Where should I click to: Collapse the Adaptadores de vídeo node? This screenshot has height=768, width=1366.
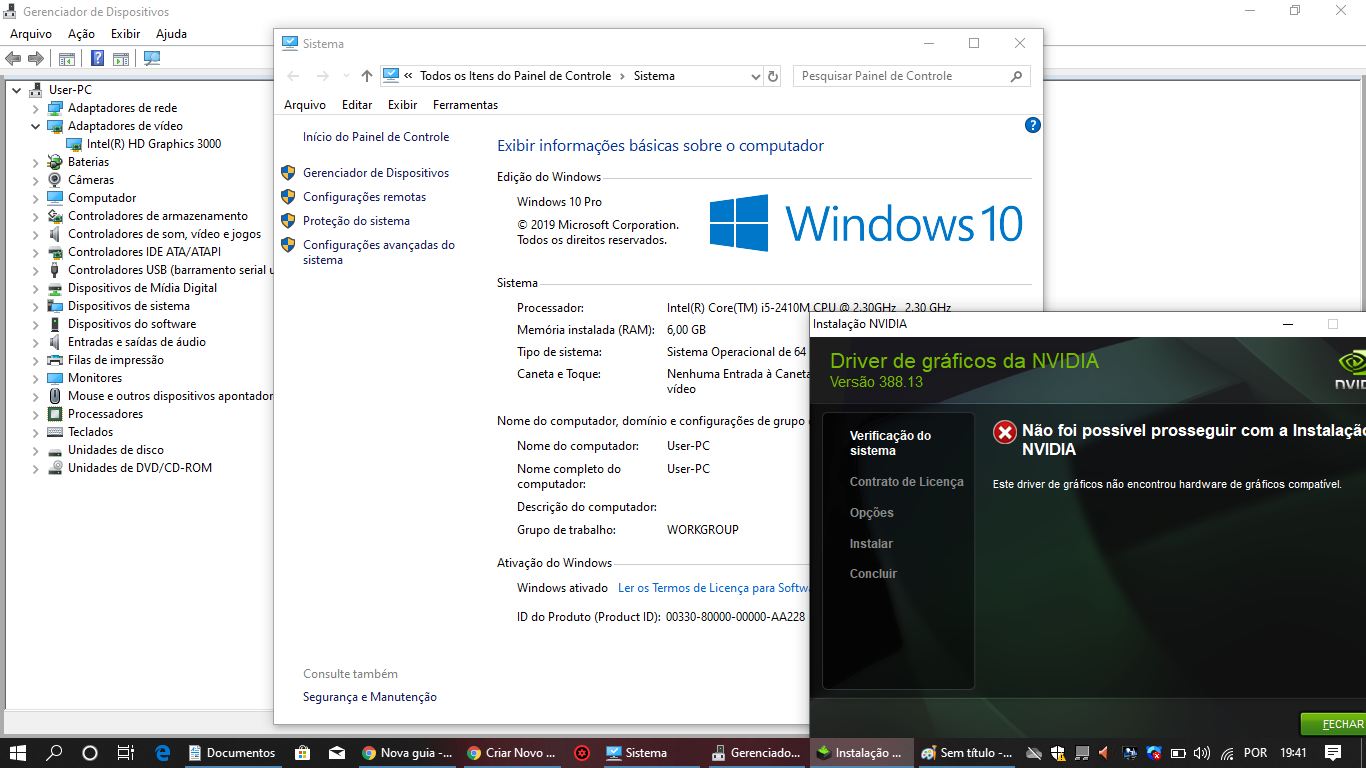[x=36, y=127]
